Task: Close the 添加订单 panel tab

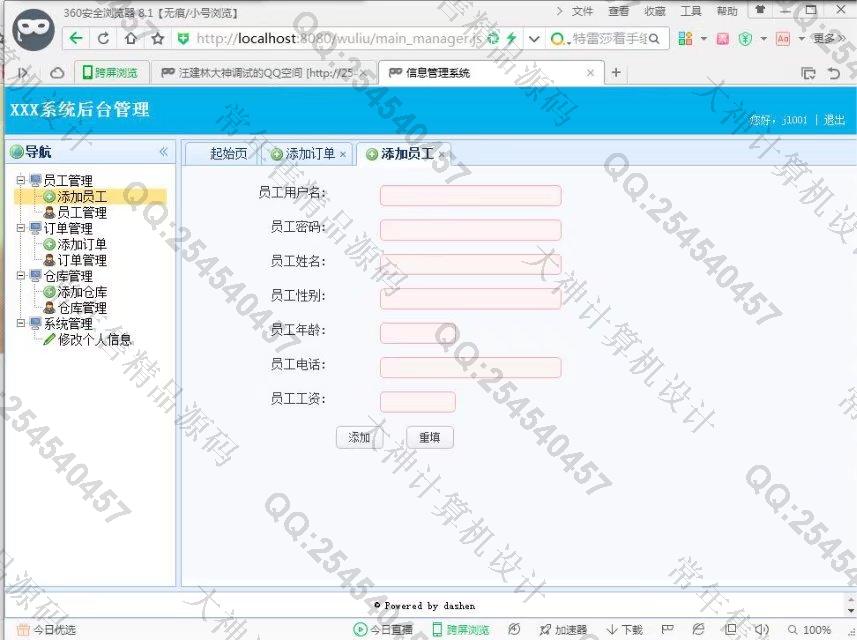Action: tap(343, 155)
